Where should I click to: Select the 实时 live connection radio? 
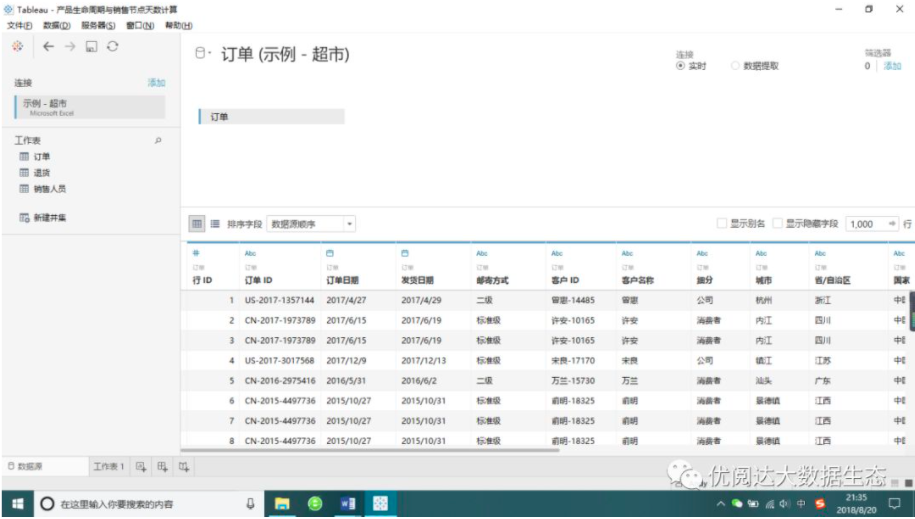click(x=680, y=66)
